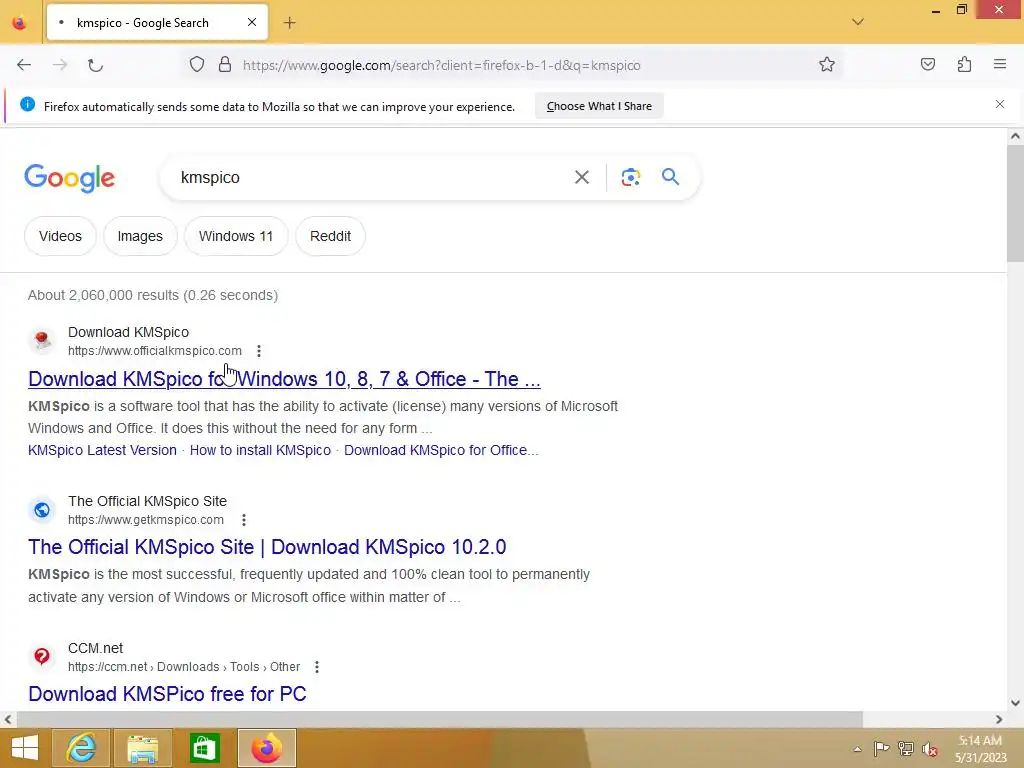Open Firefox View pinned icon
Viewport: 1024px width, 768px height.
[x=20, y=23]
